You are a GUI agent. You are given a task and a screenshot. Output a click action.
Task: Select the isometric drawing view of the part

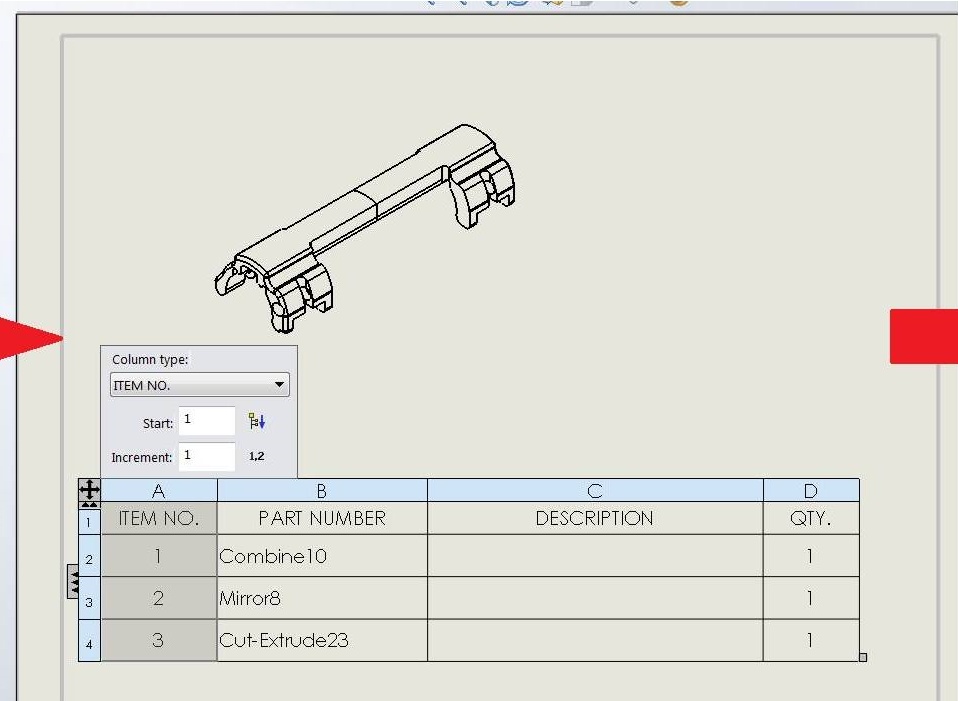pos(365,229)
